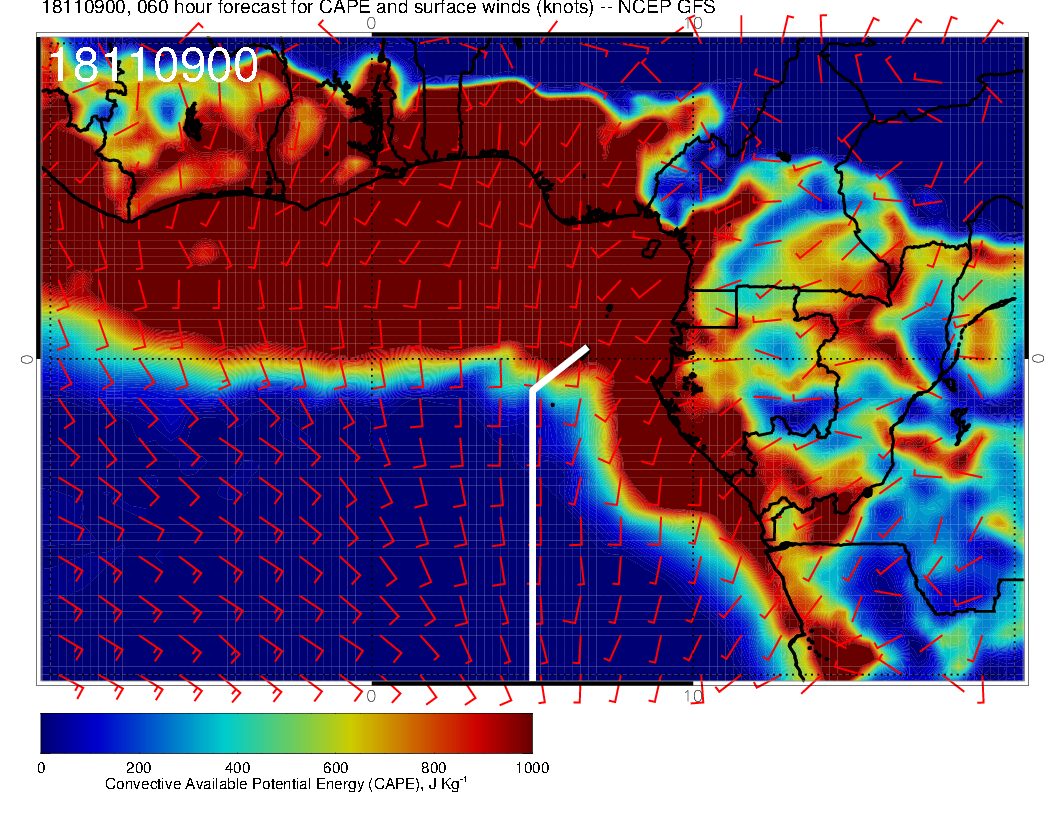Click the white 18110900 timestamp overlay
Image resolution: width=1056 pixels, height=816 pixels.
click(153, 66)
